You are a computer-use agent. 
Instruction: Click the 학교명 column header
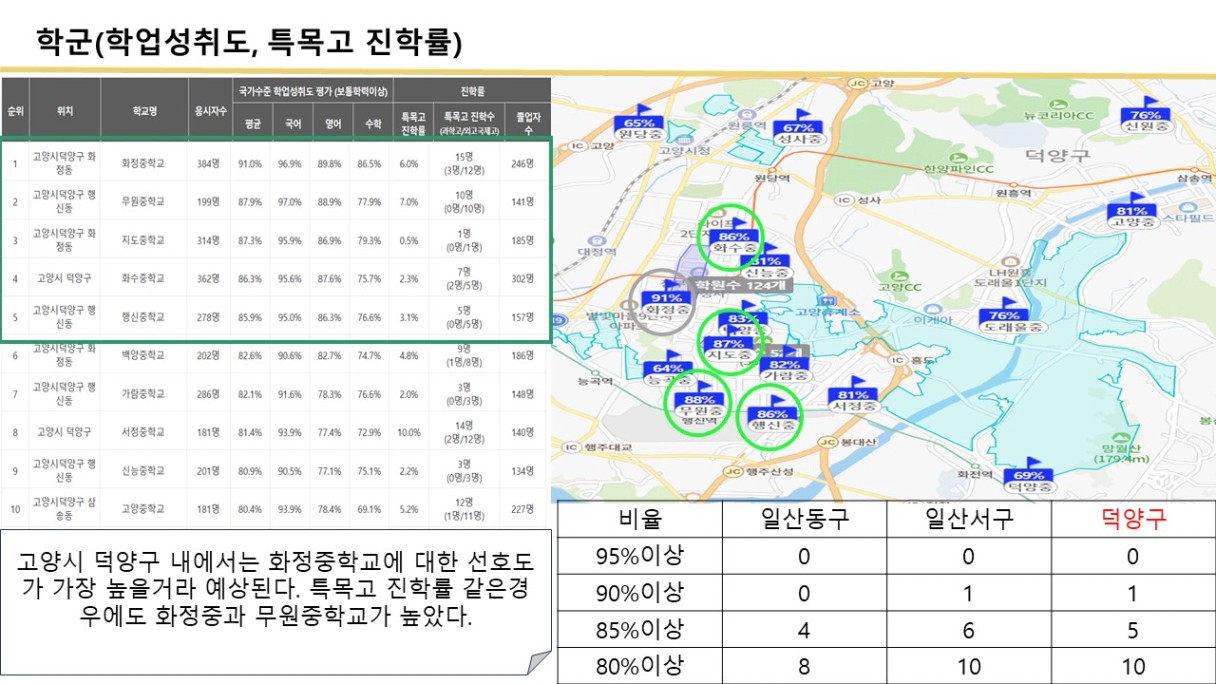click(x=144, y=112)
